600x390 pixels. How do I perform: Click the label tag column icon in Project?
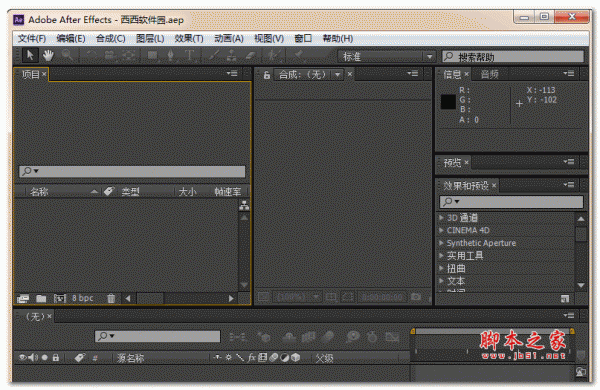coord(109,191)
